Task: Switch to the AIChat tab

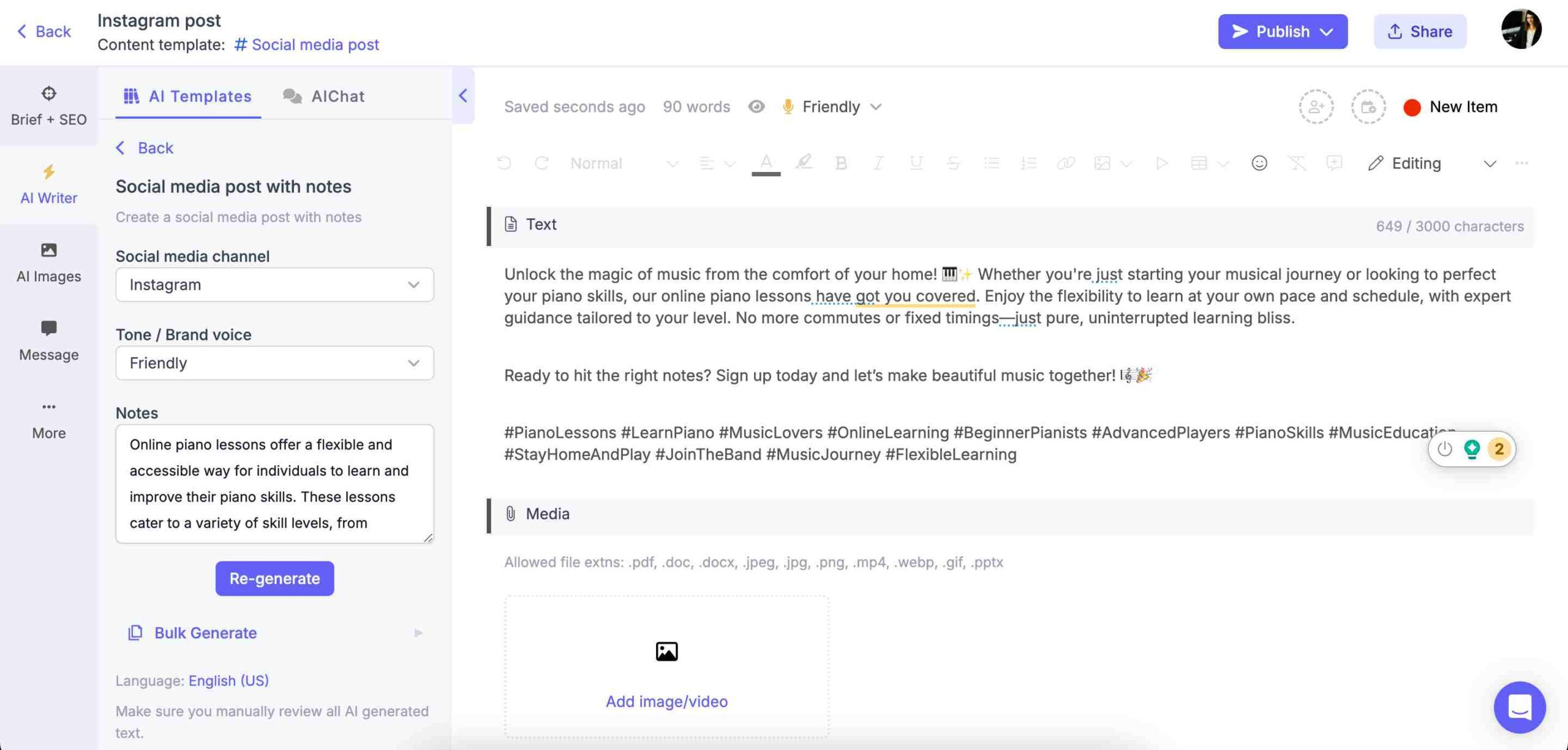Action: (x=337, y=96)
